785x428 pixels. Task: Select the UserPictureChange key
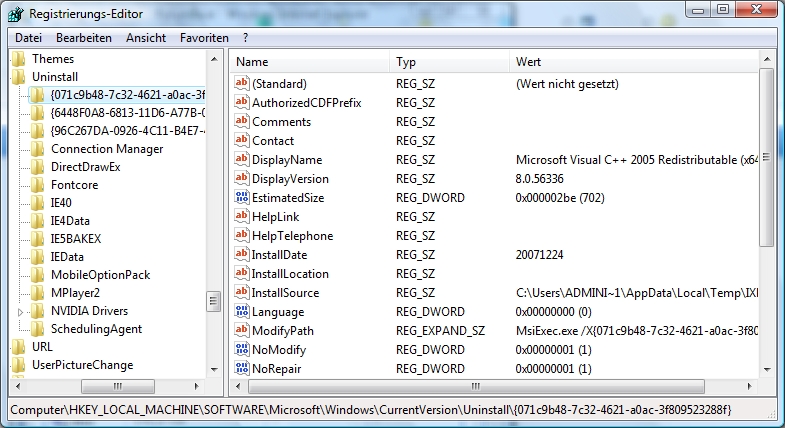pos(83,365)
